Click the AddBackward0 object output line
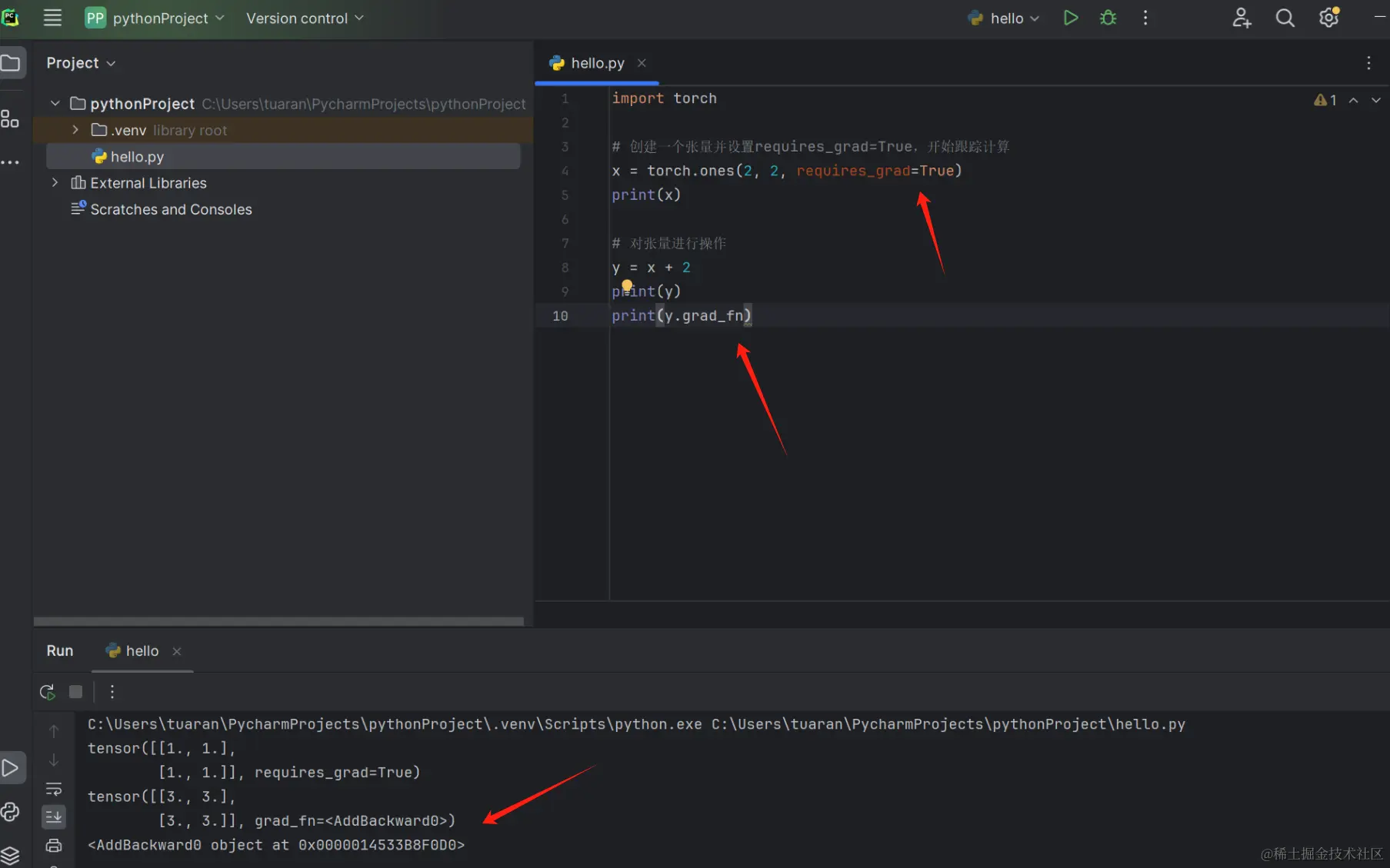 (276, 845)
